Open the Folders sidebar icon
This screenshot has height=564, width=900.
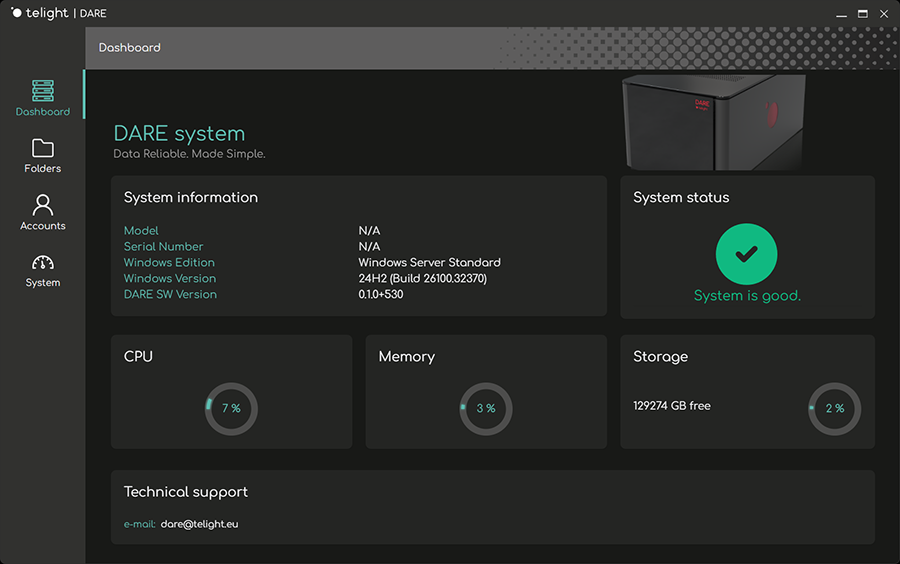[x=42, y=148]
